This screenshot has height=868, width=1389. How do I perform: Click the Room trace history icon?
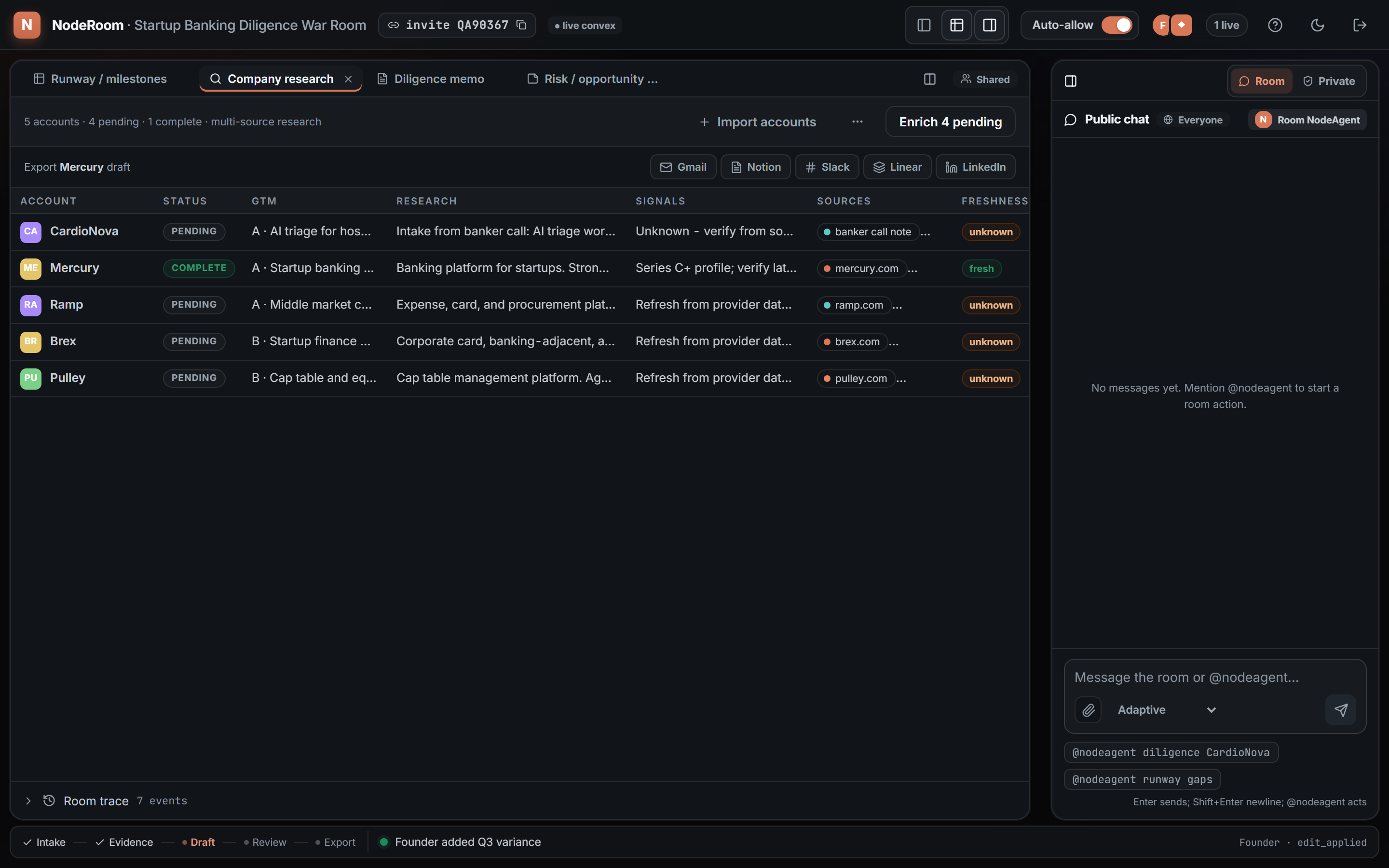49,800
